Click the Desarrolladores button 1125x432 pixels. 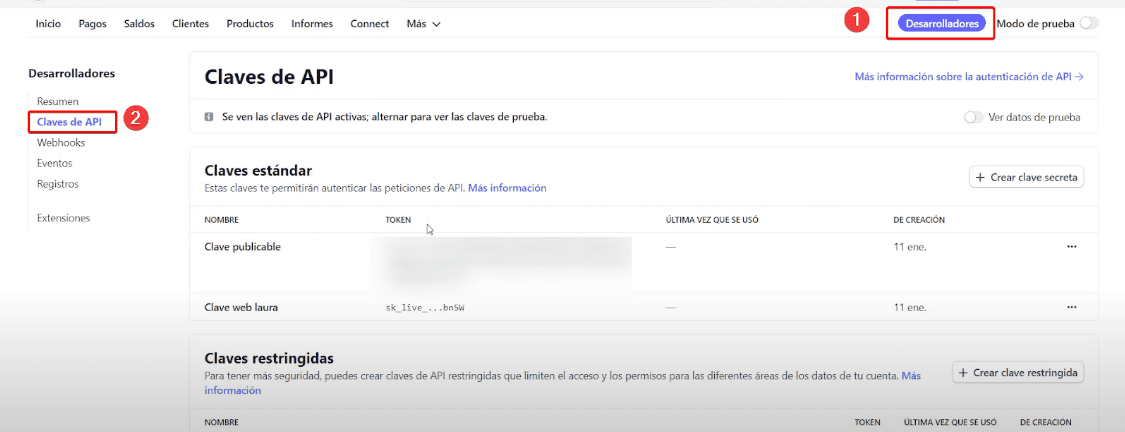tap(941, 23)
